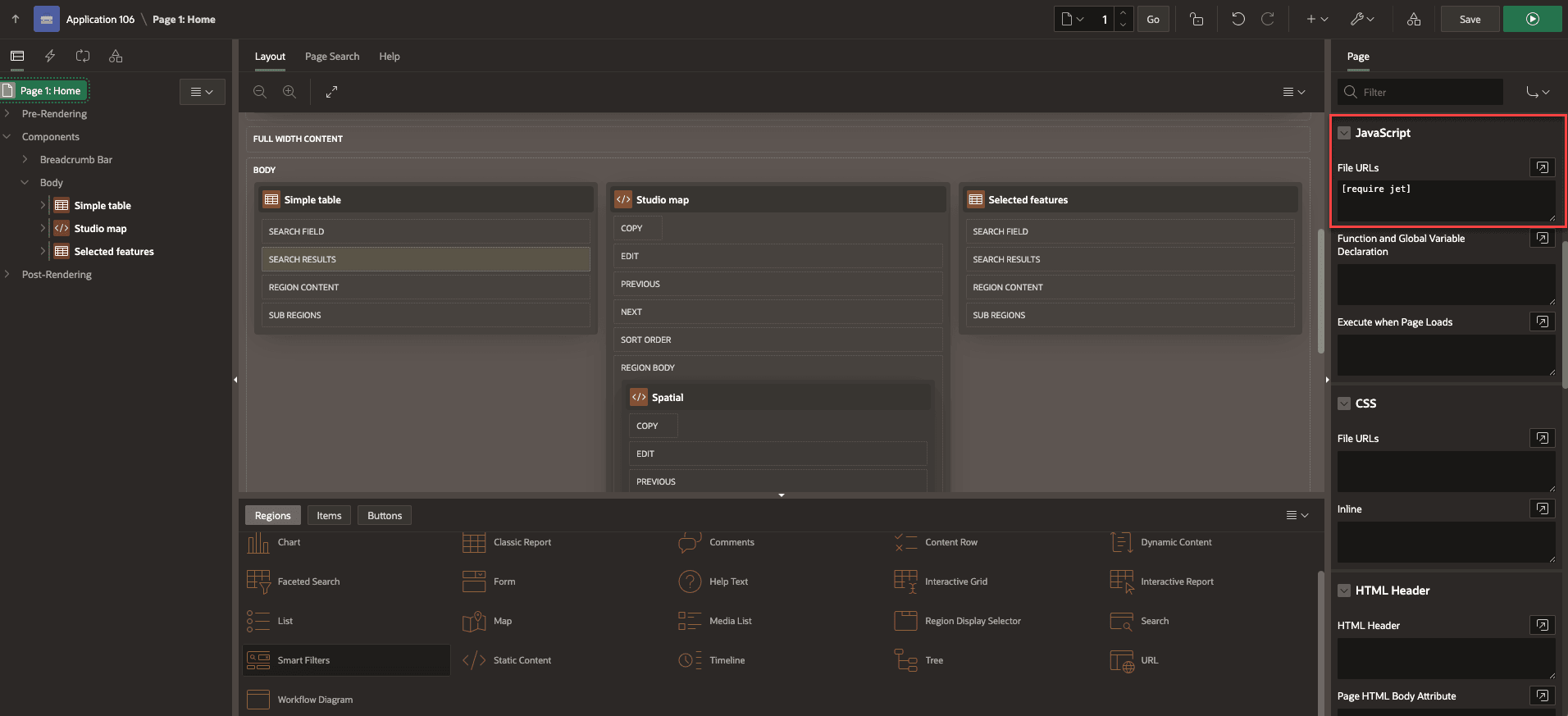Viewport: 1568px width, 716px height.
Task: Open the layout pane options menu
Action: pyautogui.click(x=1294, y=92)
